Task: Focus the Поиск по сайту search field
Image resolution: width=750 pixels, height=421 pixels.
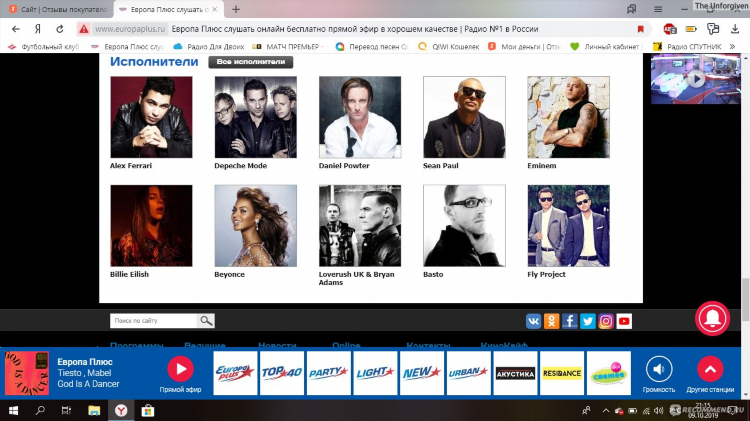Action: click(x=154, y=321)
